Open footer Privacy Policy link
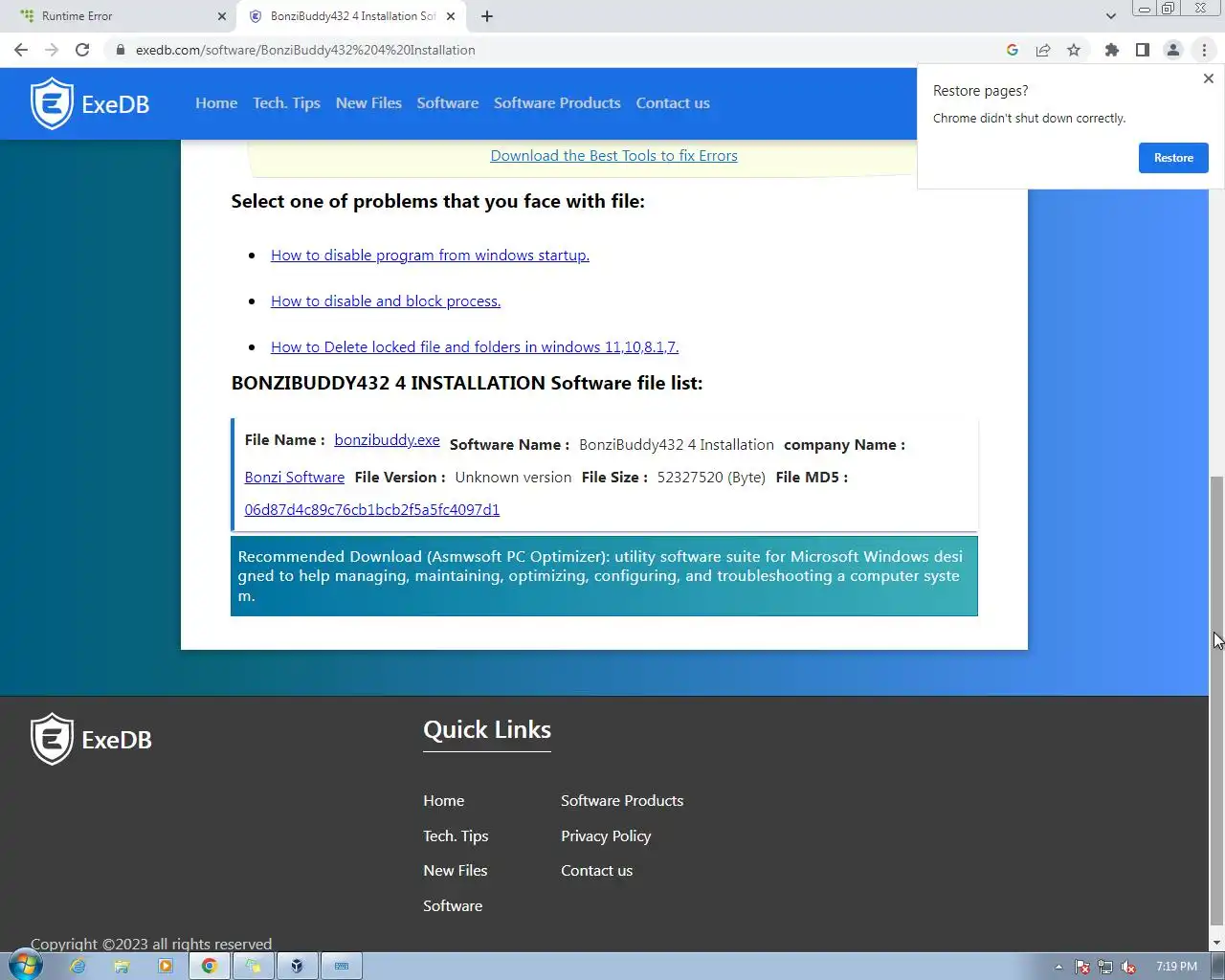 [x=606, y=836]
